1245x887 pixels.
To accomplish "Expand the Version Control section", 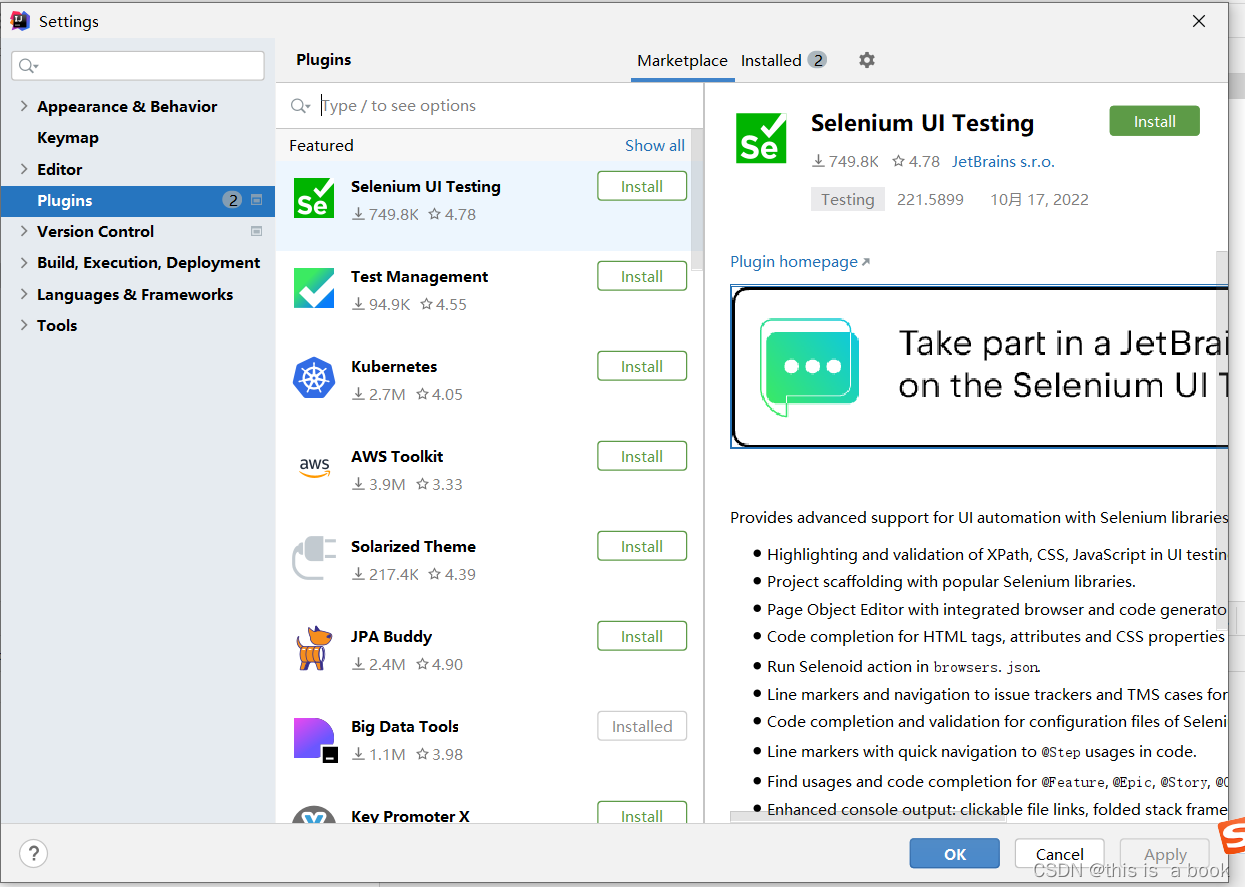I will click(x=24, y=231).
